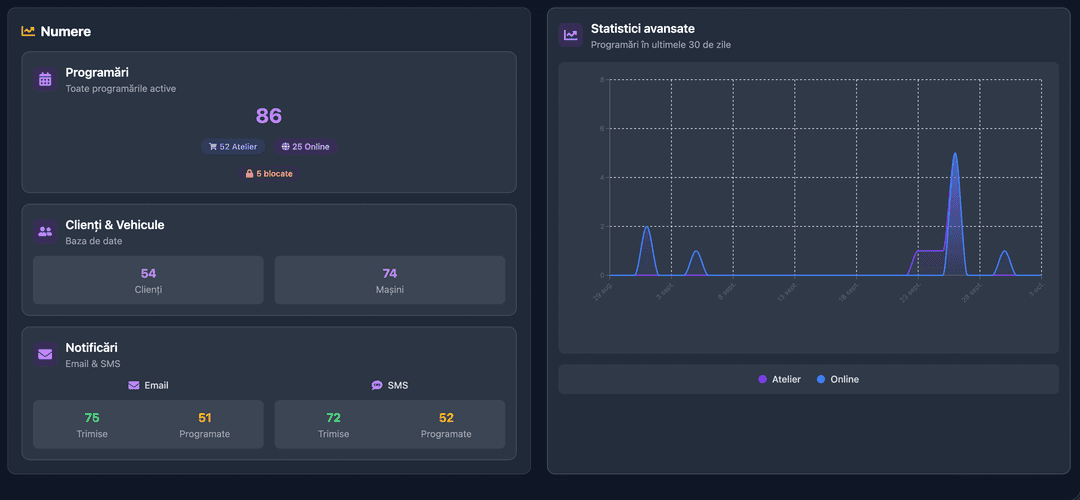Viewport: 1080px width, 500px height.
Task: Toggle Online series in chart legend
Action: click(838, 379)
